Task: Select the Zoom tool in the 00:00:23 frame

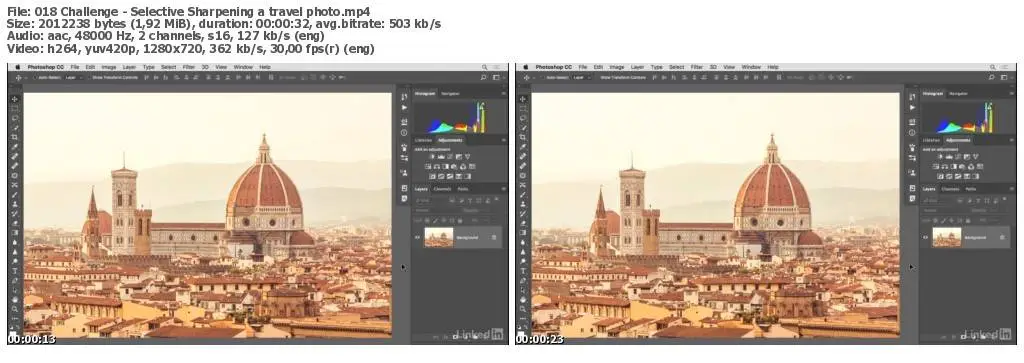Action: pyautogui.click(x=523, y=308)
